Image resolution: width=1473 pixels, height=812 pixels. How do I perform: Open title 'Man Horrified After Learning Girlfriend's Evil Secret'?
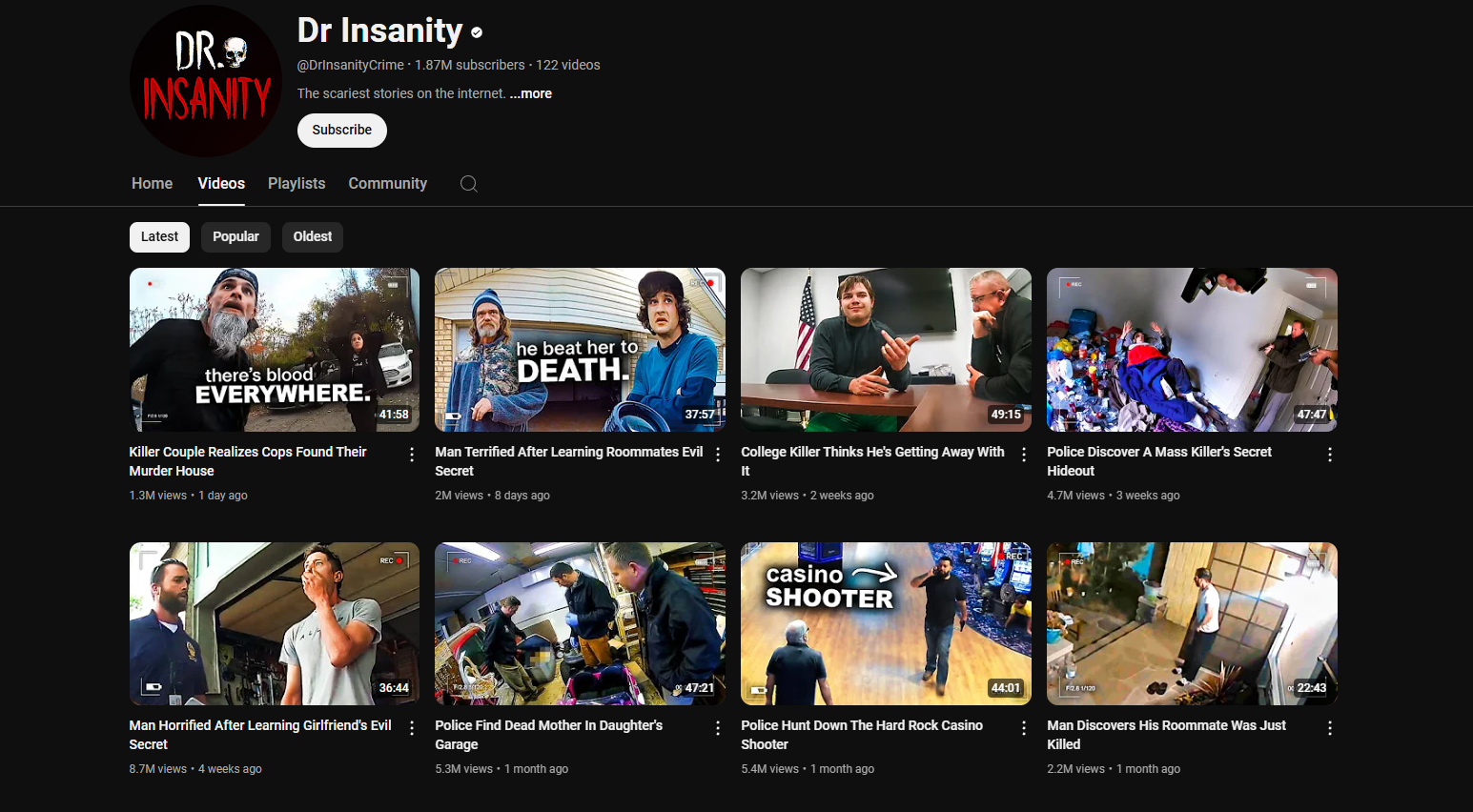260,735
